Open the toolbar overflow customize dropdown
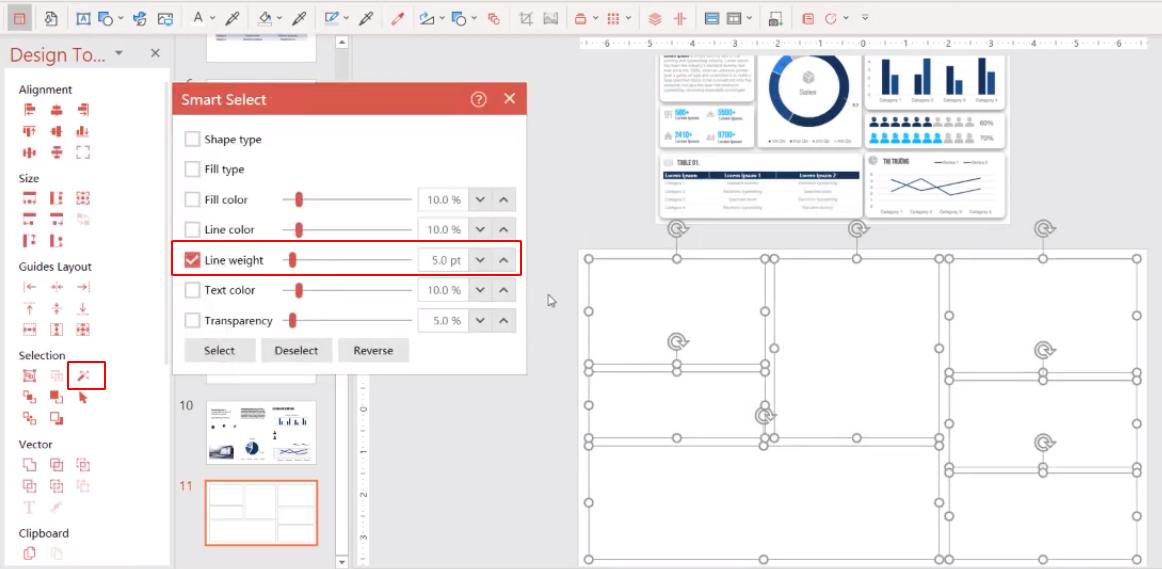This screenshot has height=569, width=1162. (865, 18)
